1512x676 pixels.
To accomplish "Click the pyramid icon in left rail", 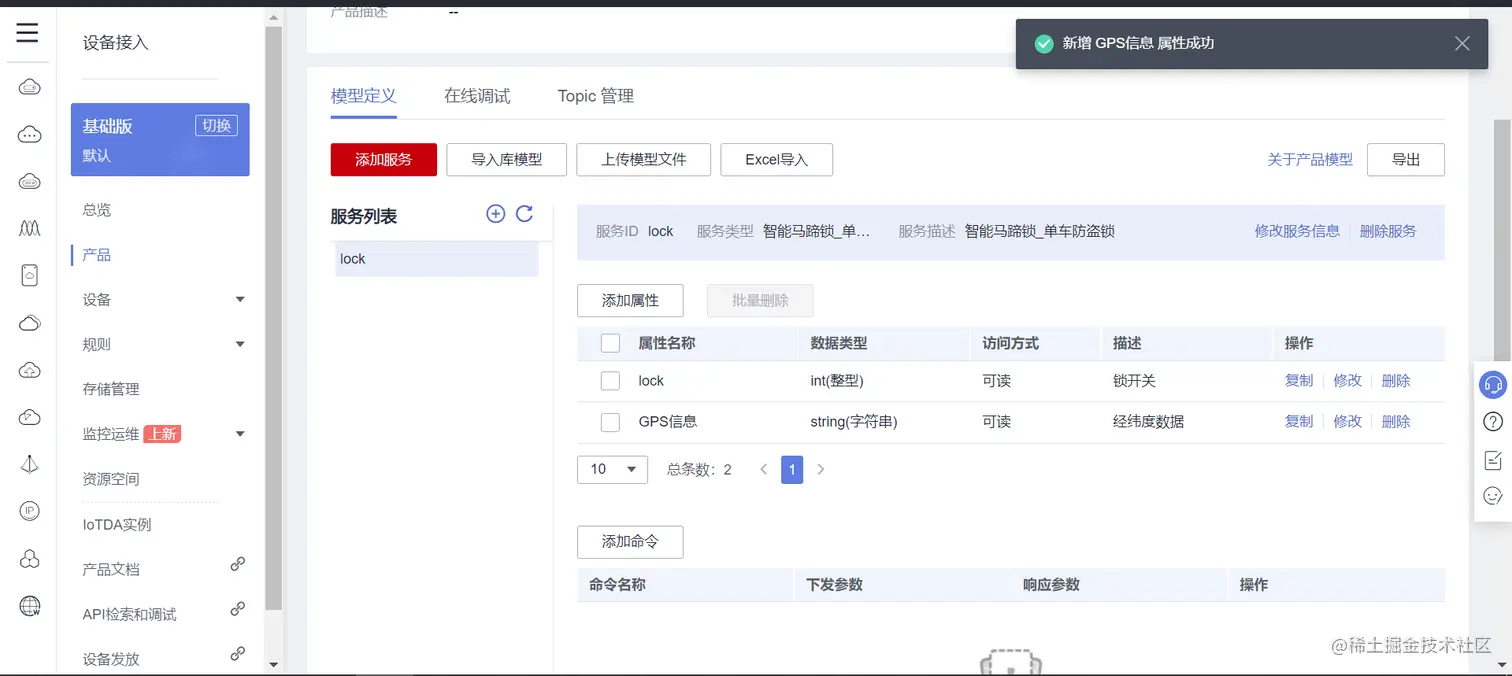I will coord(30,464).
